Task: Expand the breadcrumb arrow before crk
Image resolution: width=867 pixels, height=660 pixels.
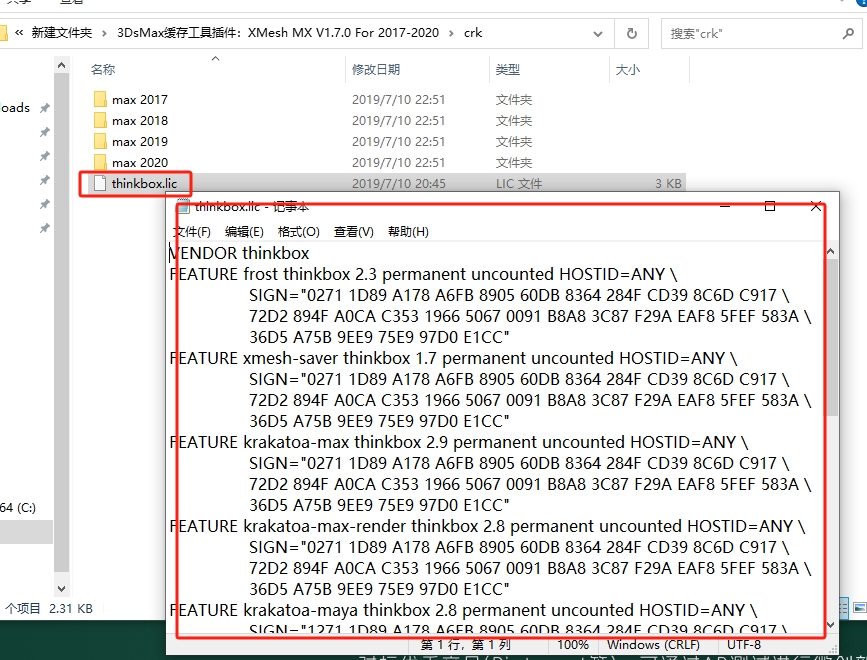Action: [451, 33]
